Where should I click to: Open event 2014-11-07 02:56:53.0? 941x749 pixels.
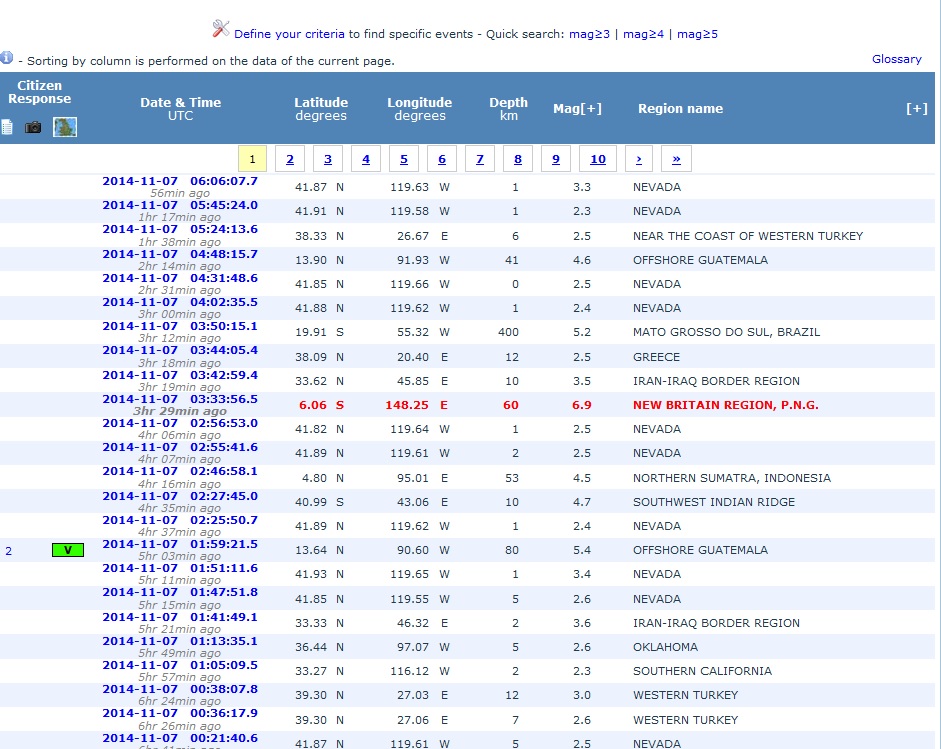tap(180, 423)
